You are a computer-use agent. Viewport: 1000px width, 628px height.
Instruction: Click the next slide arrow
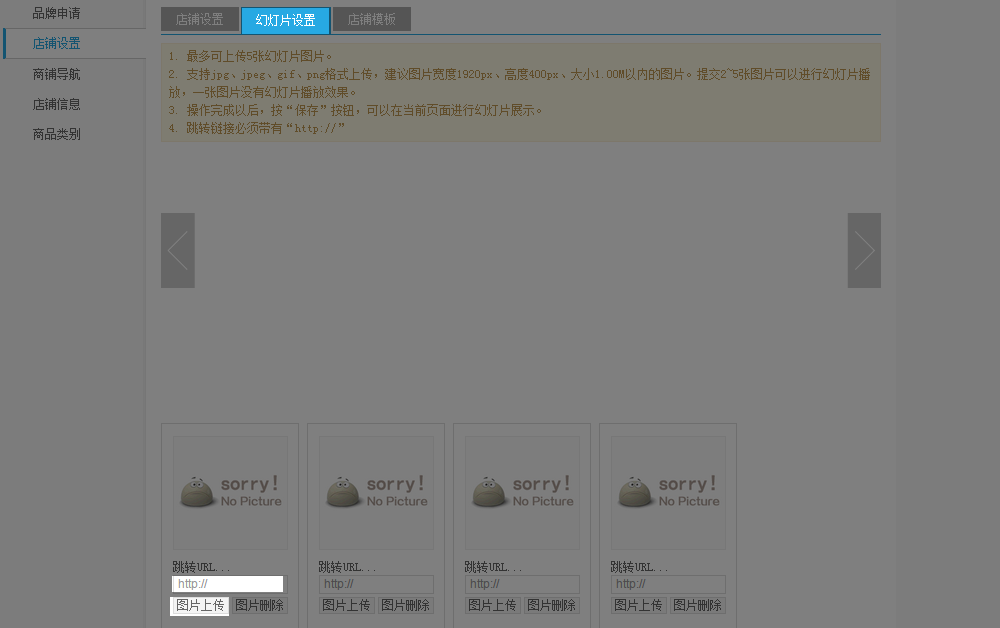click(x=864, y=250)
